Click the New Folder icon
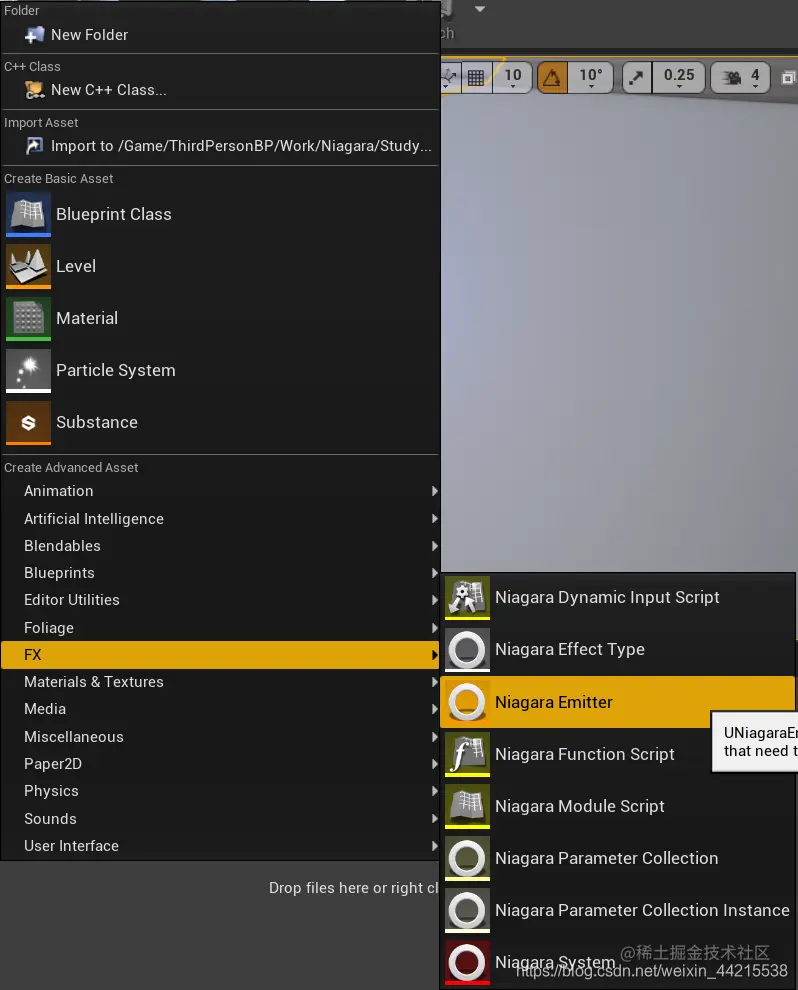This screenshot has height=990, width=798. coord(34,35)
